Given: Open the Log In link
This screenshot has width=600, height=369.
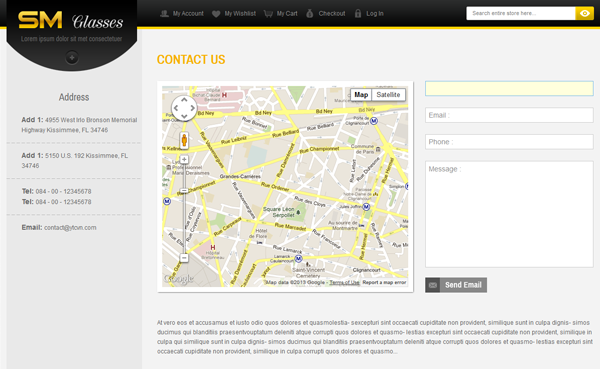Looking at the screenshot, I should (x=375, y=14).
